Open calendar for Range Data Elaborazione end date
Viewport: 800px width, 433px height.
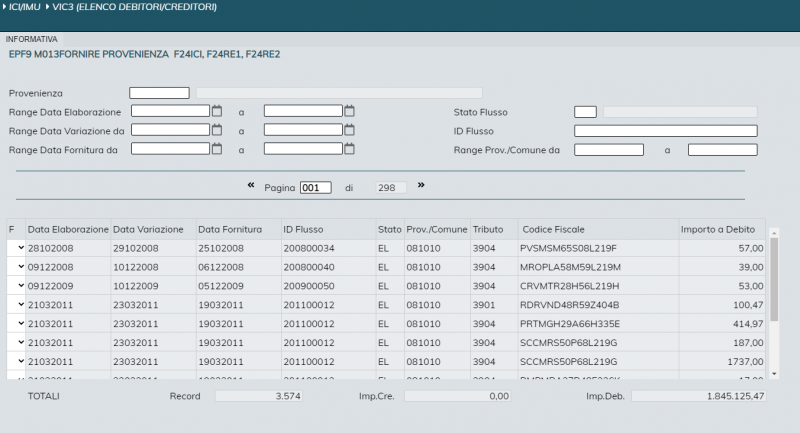point(349,111)
